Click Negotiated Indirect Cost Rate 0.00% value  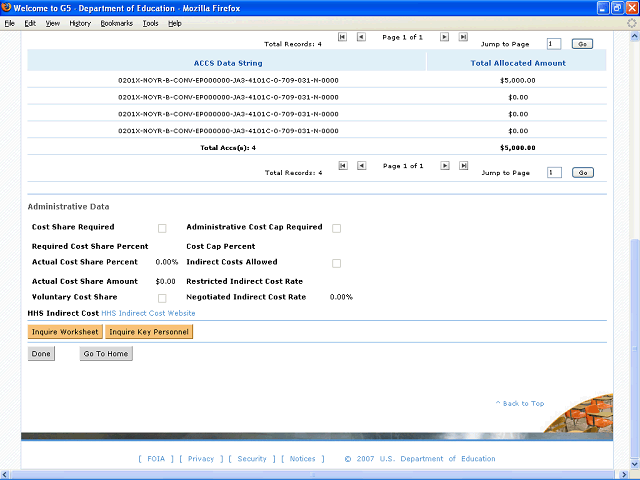341,297
